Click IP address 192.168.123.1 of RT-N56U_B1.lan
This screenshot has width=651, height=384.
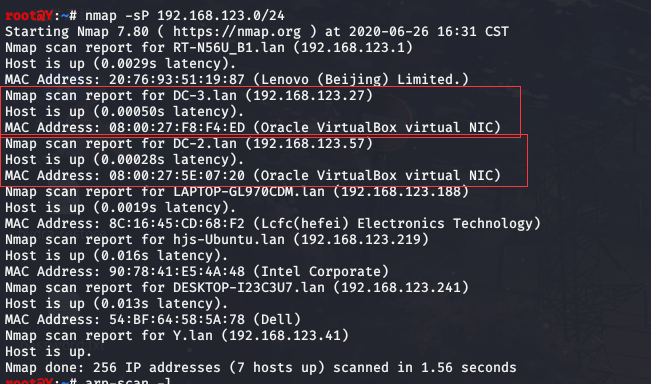(x=353, y=47)
